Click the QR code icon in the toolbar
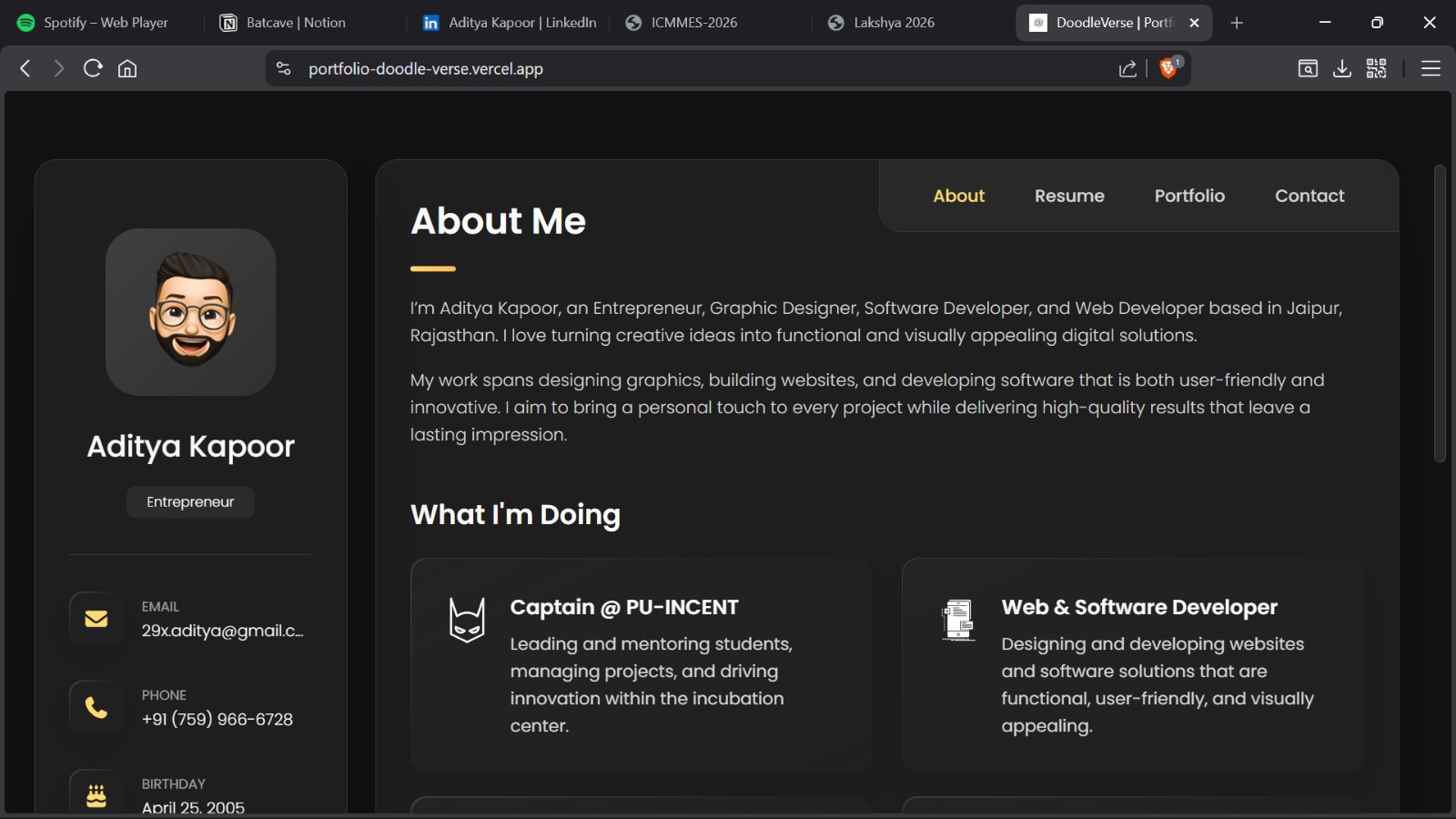Image resolution: width=1456 pixels, height=819 pixels. coord(1377,67)
